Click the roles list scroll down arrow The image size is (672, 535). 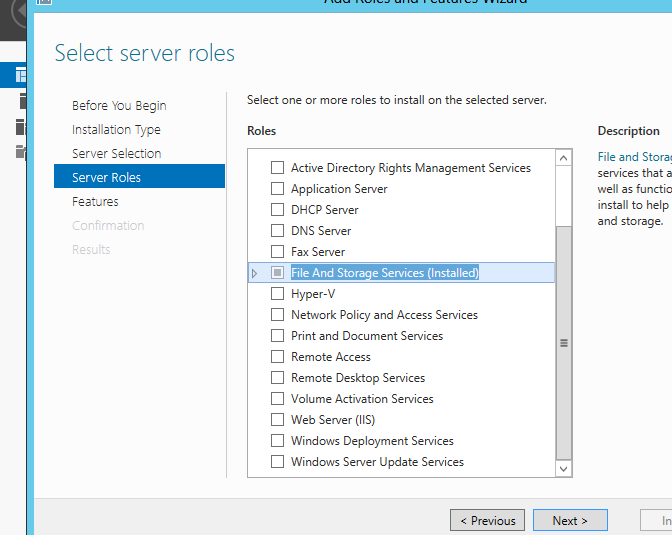(564, 469)
